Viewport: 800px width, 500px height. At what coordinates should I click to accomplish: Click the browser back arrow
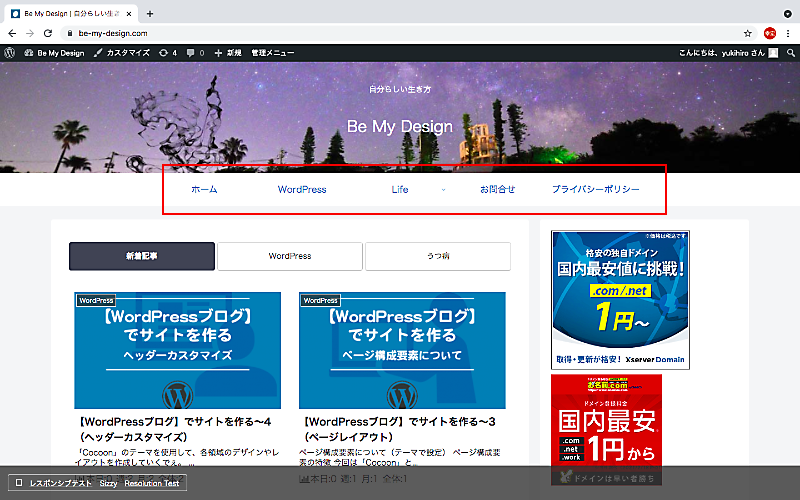point(12,33)
